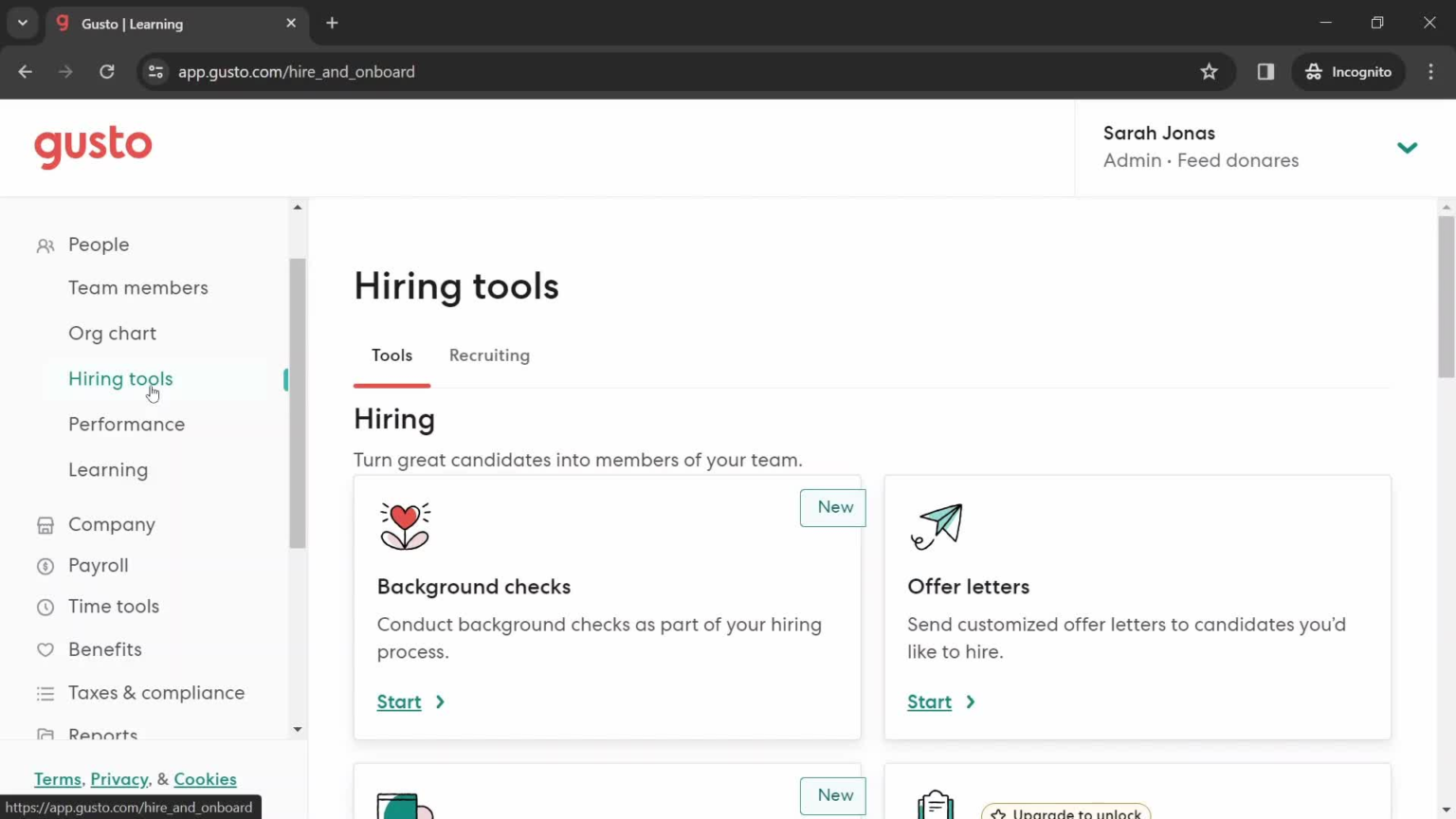The height and width of the screenshot is (819, 1456).
Task: Open the browser tab search dropdown
Action: (x=22, y=23)
